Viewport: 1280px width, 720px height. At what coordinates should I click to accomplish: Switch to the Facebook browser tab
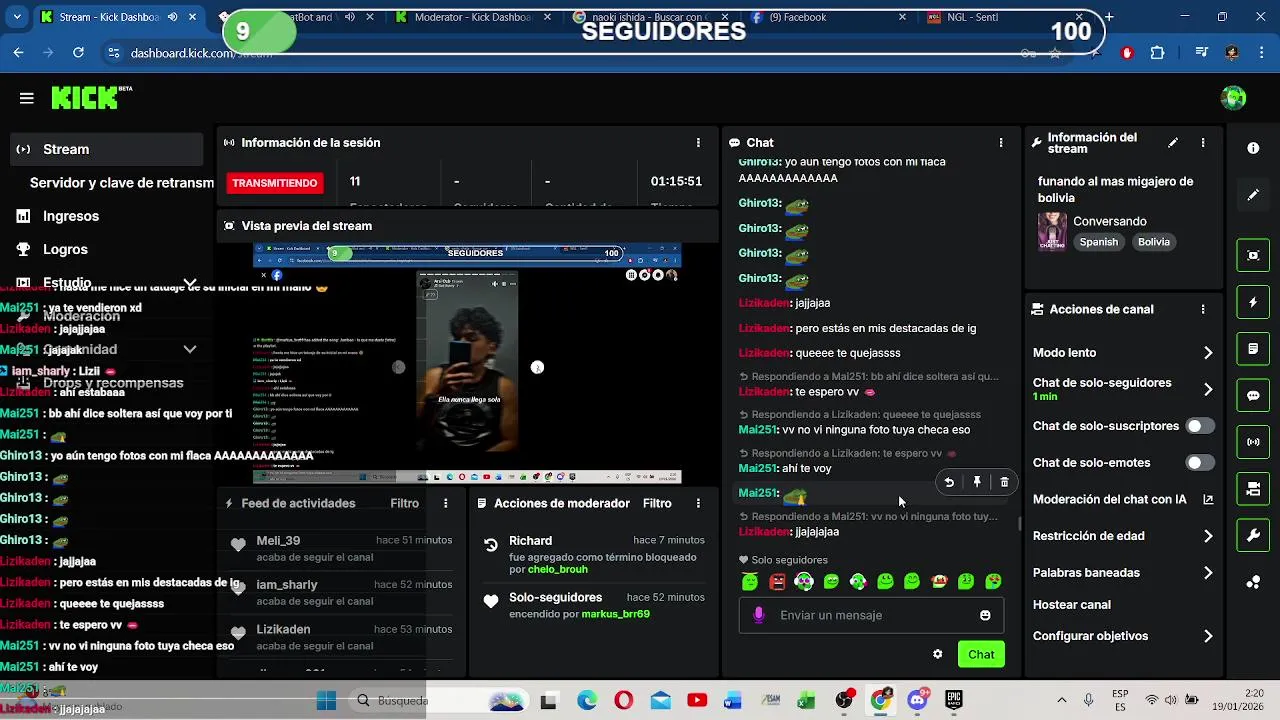[x=827, y=17]
